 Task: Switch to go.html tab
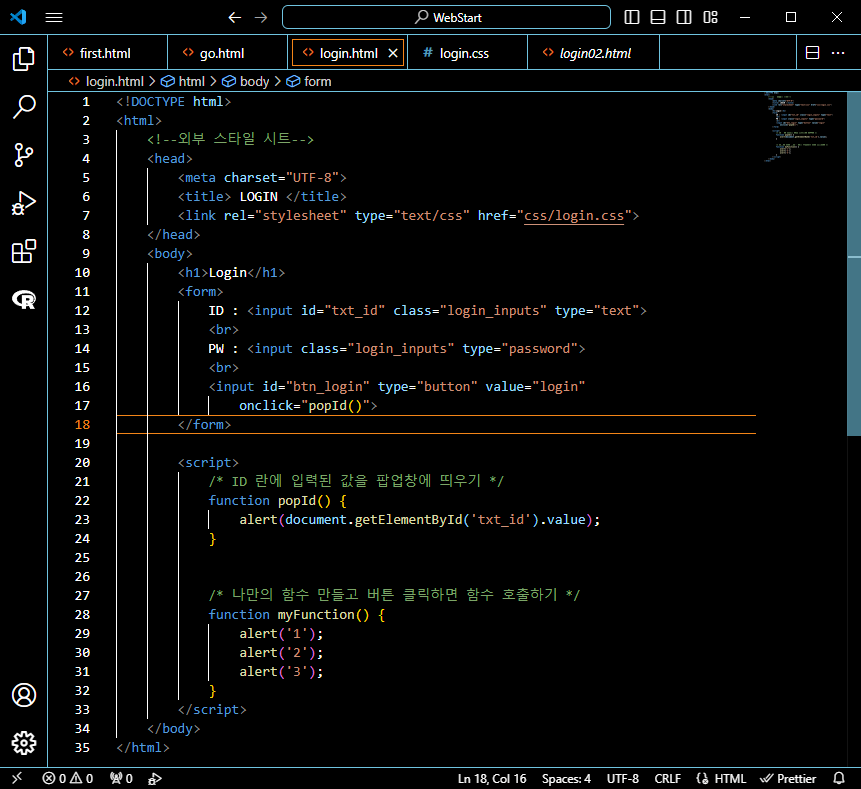click(x=227, y=53)
